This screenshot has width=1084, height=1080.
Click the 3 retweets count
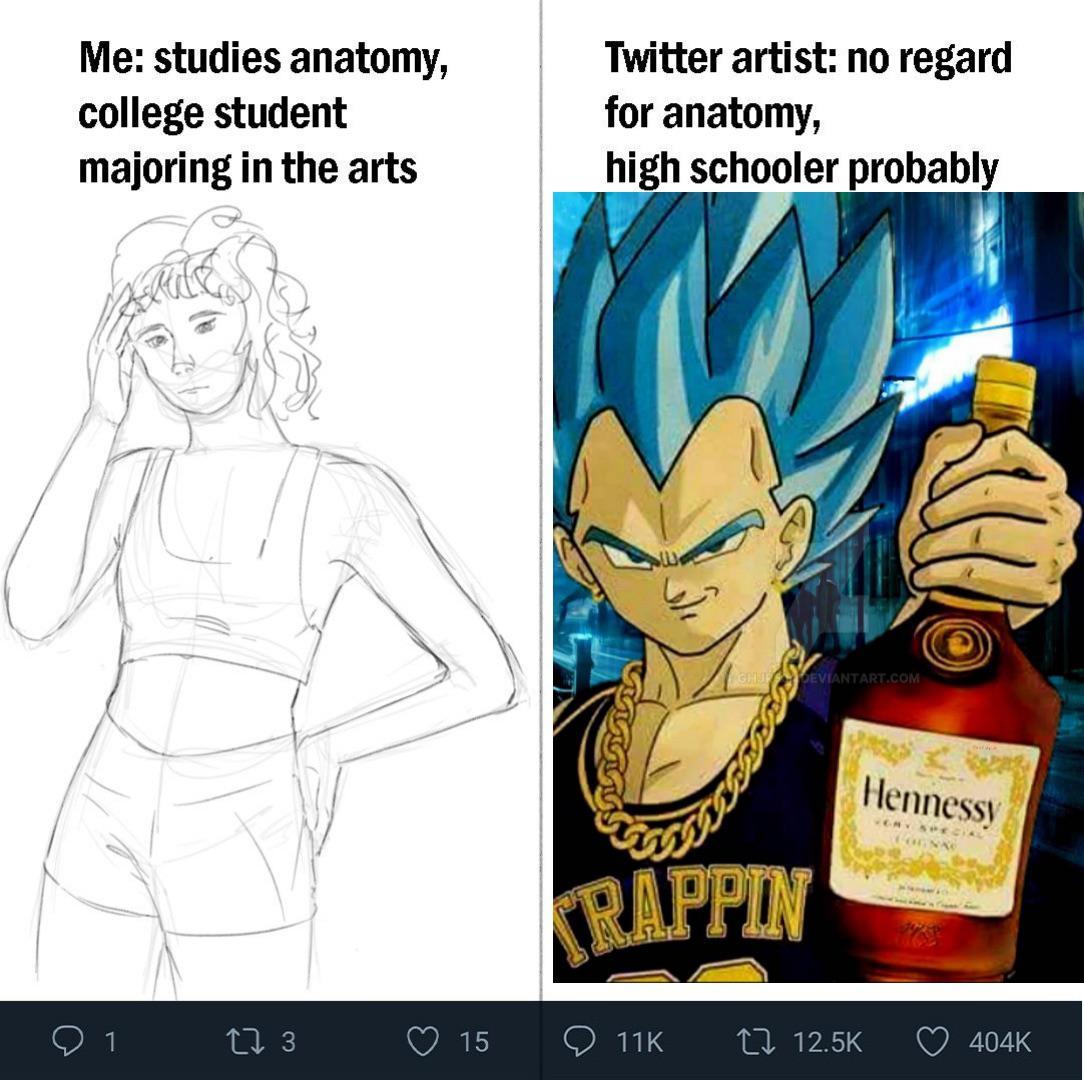point(288,1042)
